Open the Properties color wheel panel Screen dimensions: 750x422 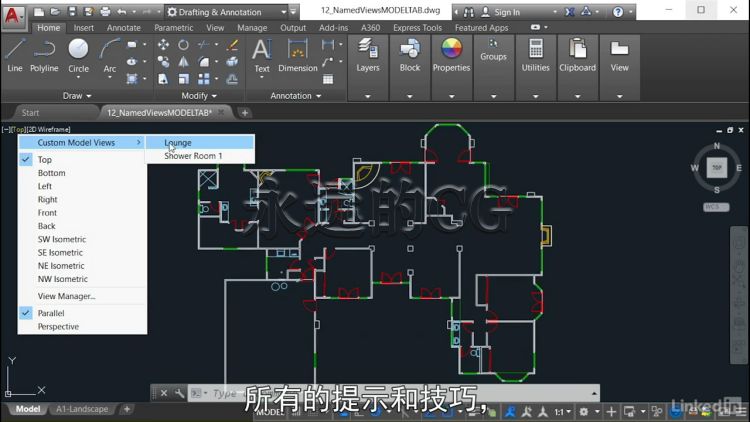[x=451, y=55]
